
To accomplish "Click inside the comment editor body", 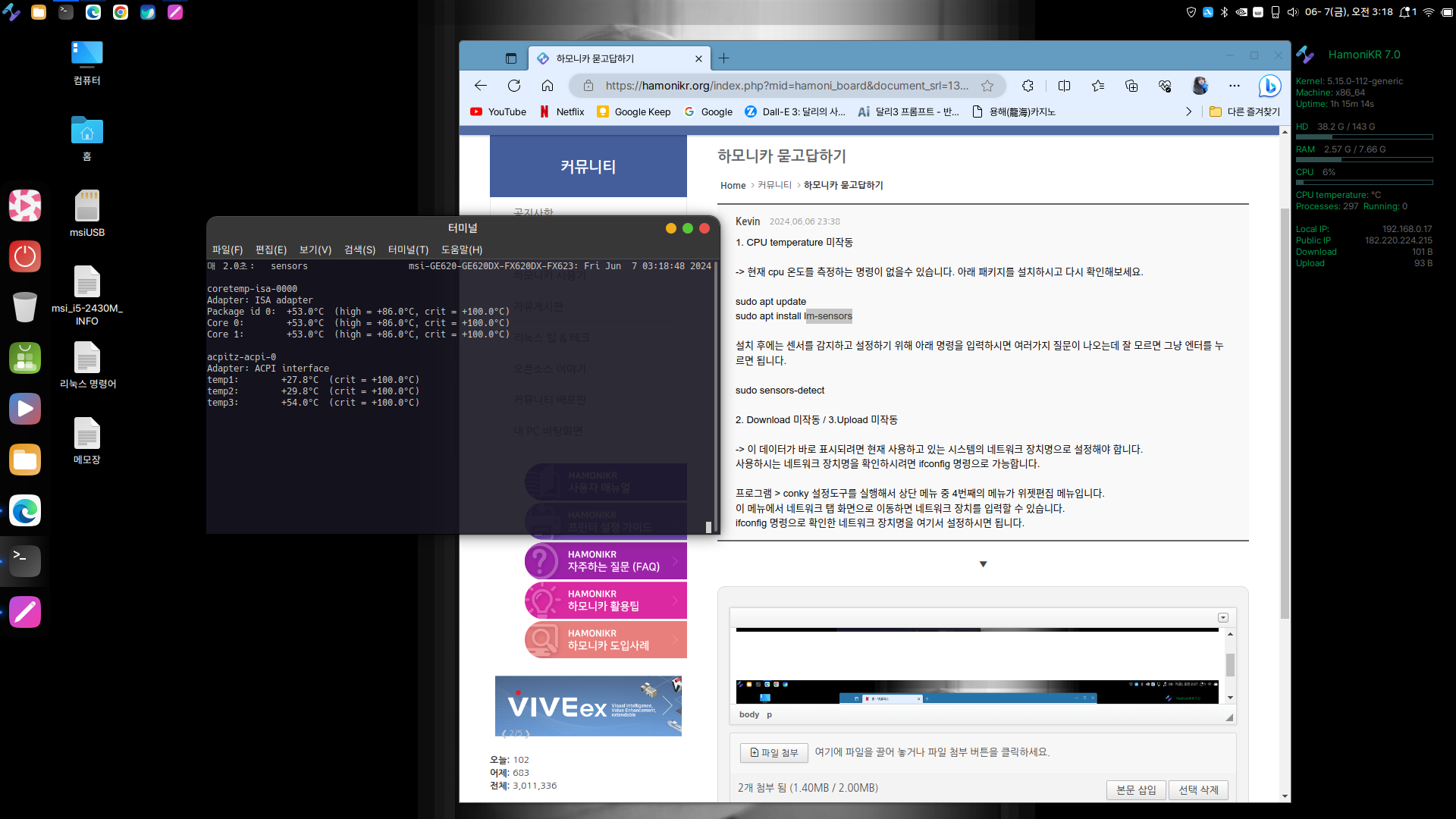I will 977,667.
